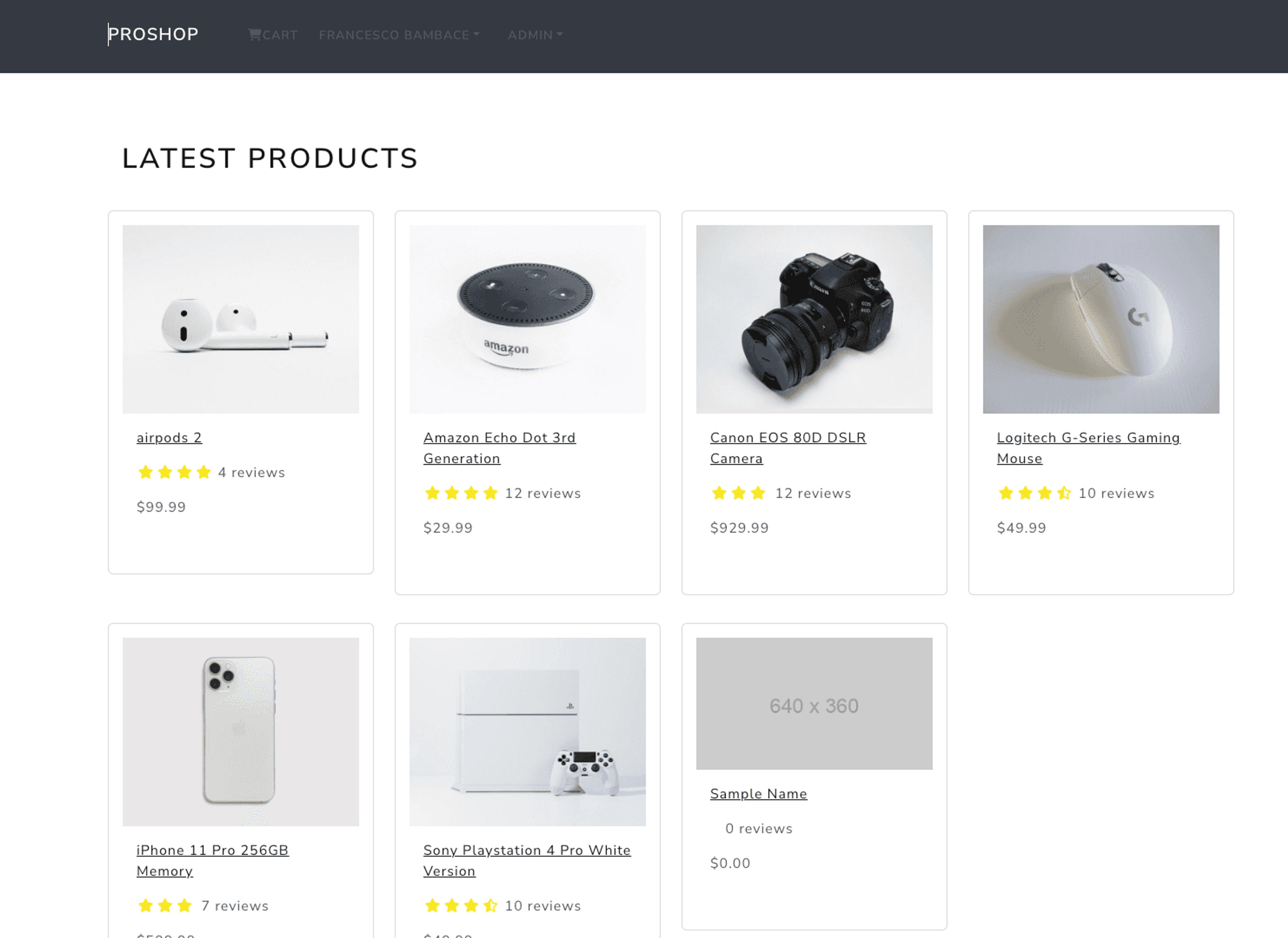
Task: Click the half-star icon on Logitech mouse rating
Action: pos(1064,493)
